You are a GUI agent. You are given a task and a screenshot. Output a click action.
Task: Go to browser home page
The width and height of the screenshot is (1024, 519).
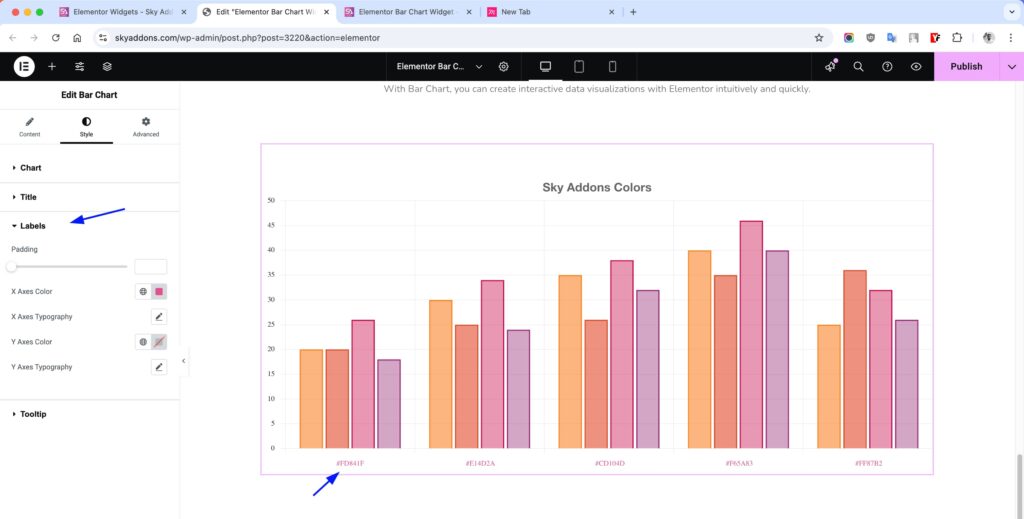tap(77, 38)
